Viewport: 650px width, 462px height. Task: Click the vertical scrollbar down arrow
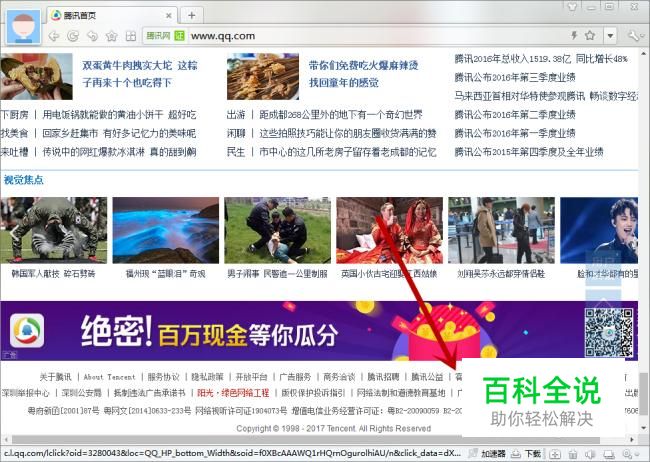click(x=643, y=428)
